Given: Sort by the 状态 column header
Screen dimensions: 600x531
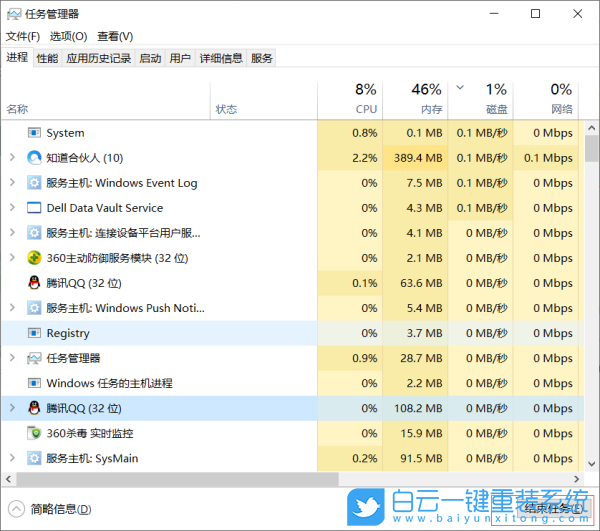Looking at the screenshot, I should (x=264, y=101).
